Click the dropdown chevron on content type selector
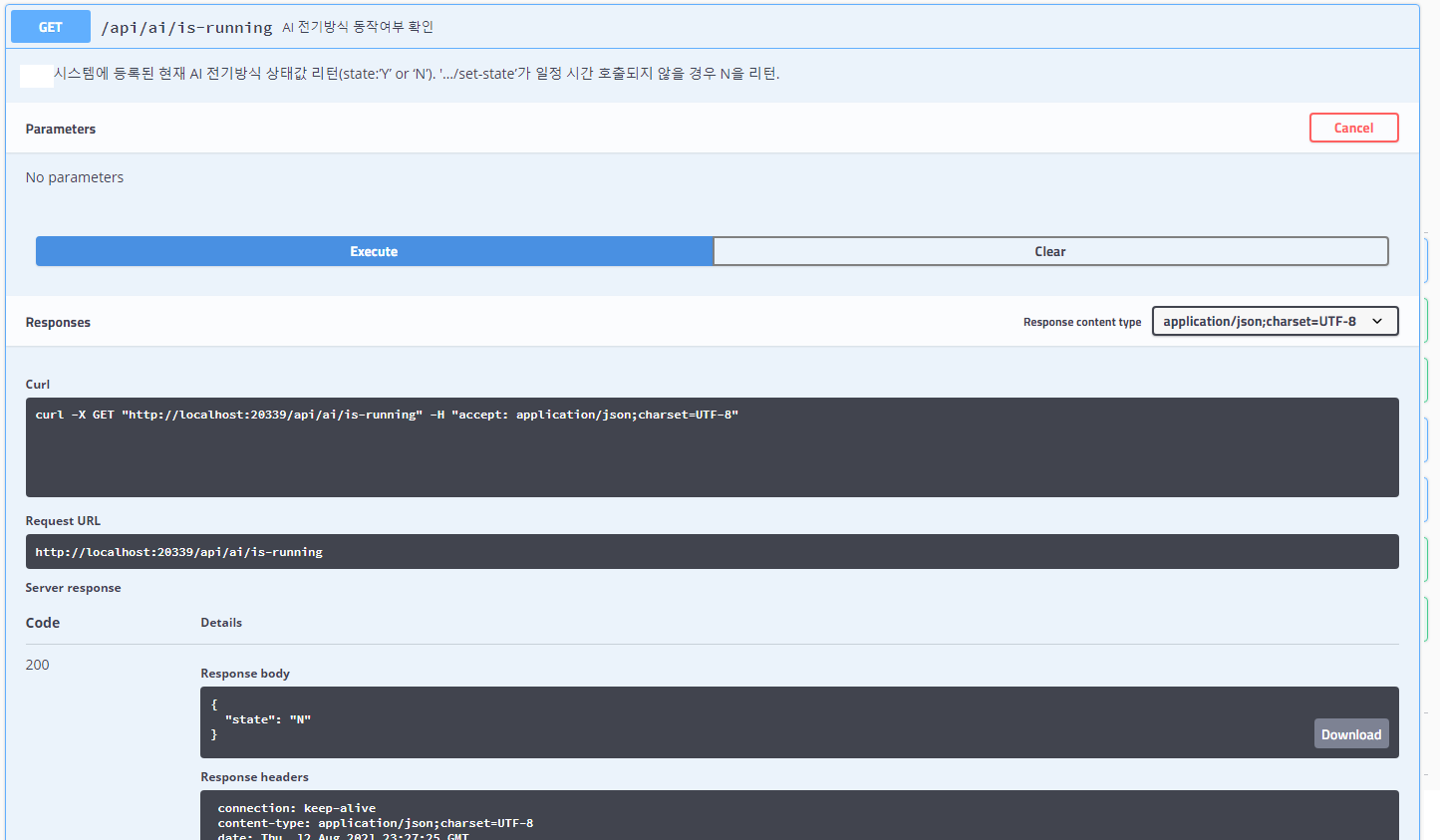 1378,321
